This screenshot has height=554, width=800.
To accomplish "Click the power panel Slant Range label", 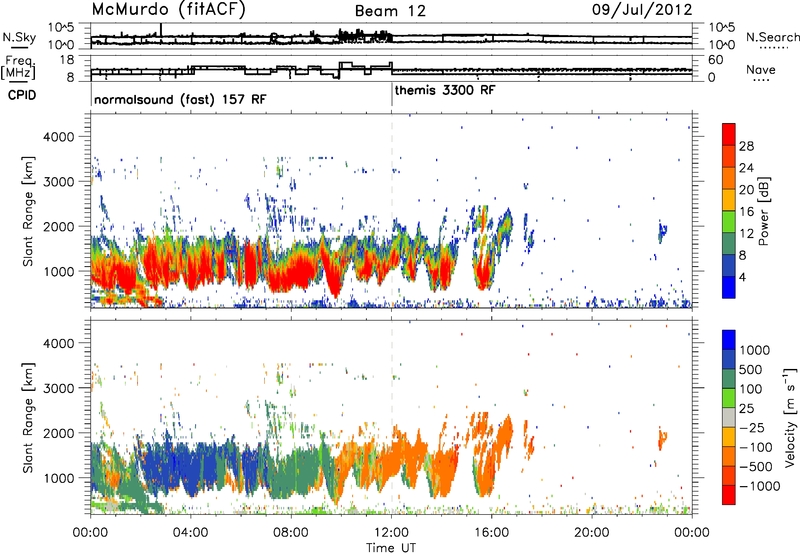I will click(28, 212).
